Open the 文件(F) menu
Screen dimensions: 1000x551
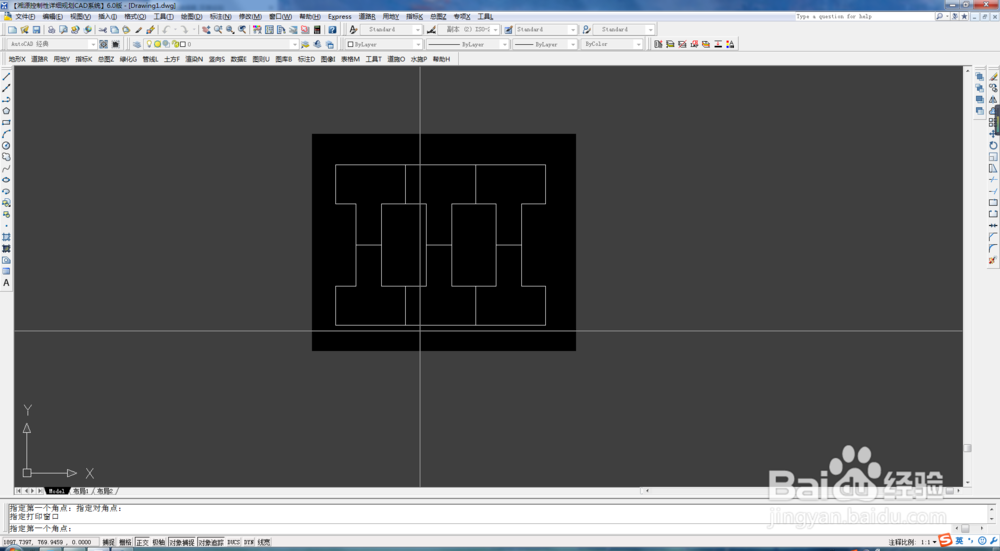(x=25, y=17)
